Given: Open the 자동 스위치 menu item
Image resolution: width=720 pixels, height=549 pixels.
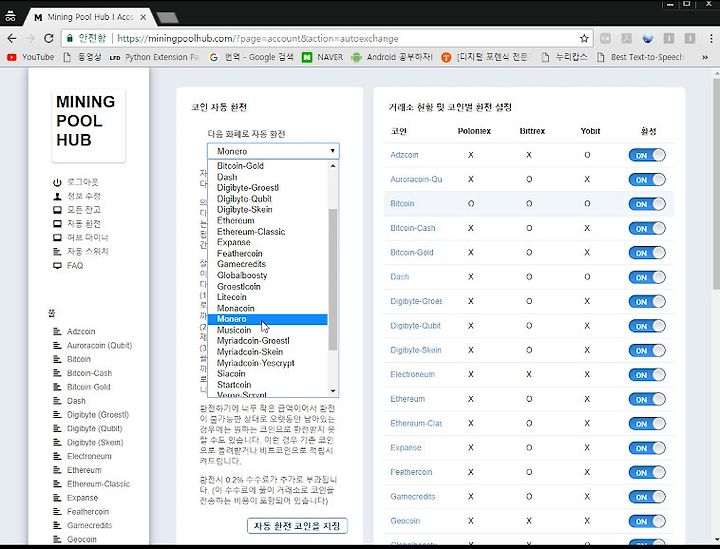Looking at the screenshot, I should [88, 252].
